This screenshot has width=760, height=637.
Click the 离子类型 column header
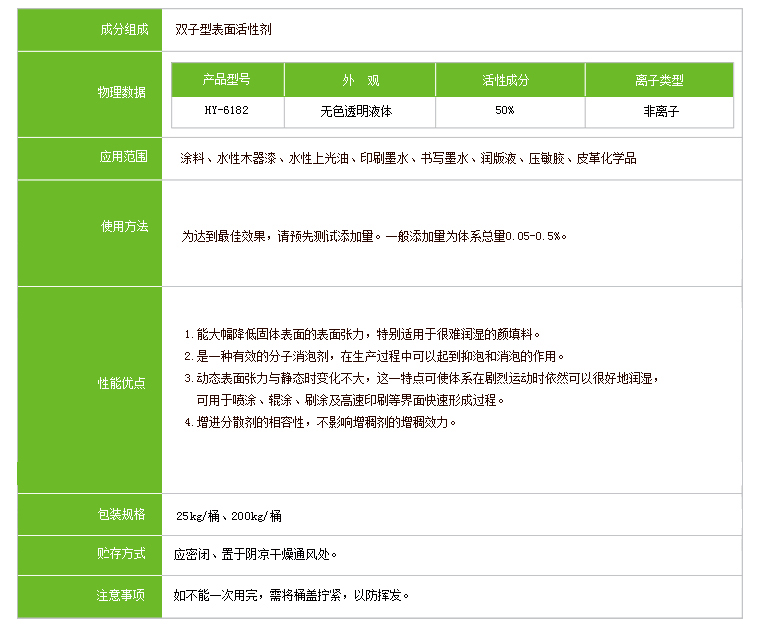(x=659, y=80)
